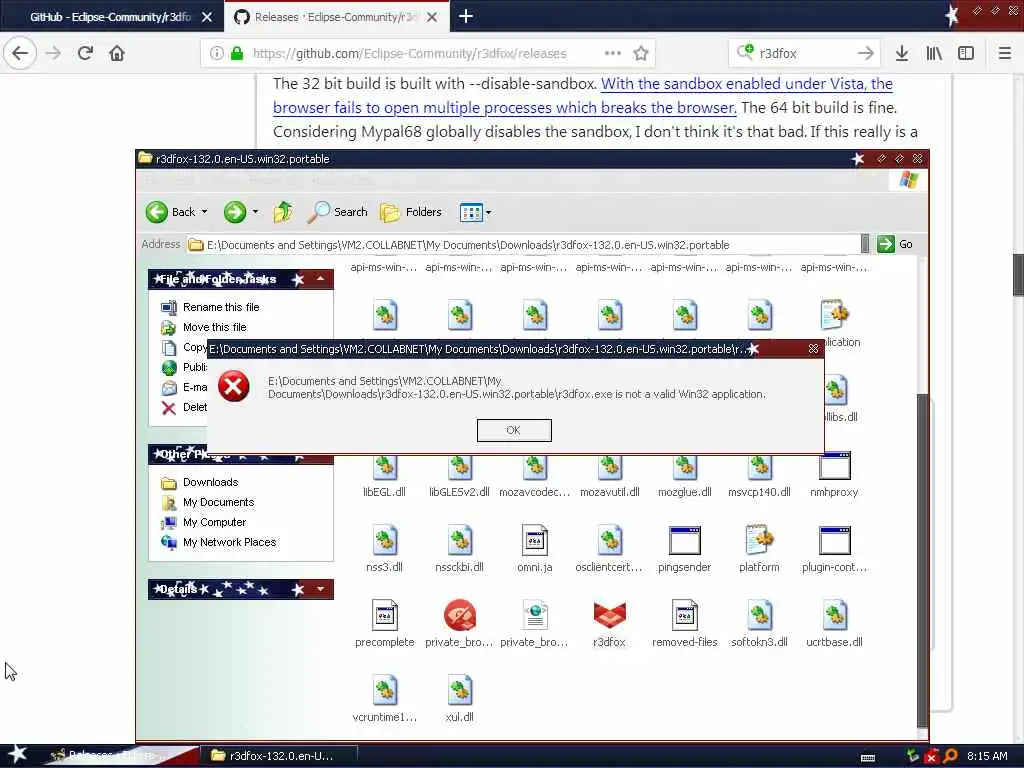Select softokn3.dll file
The width and height of the screenshot is (1024, 768).
pos(760,624)
